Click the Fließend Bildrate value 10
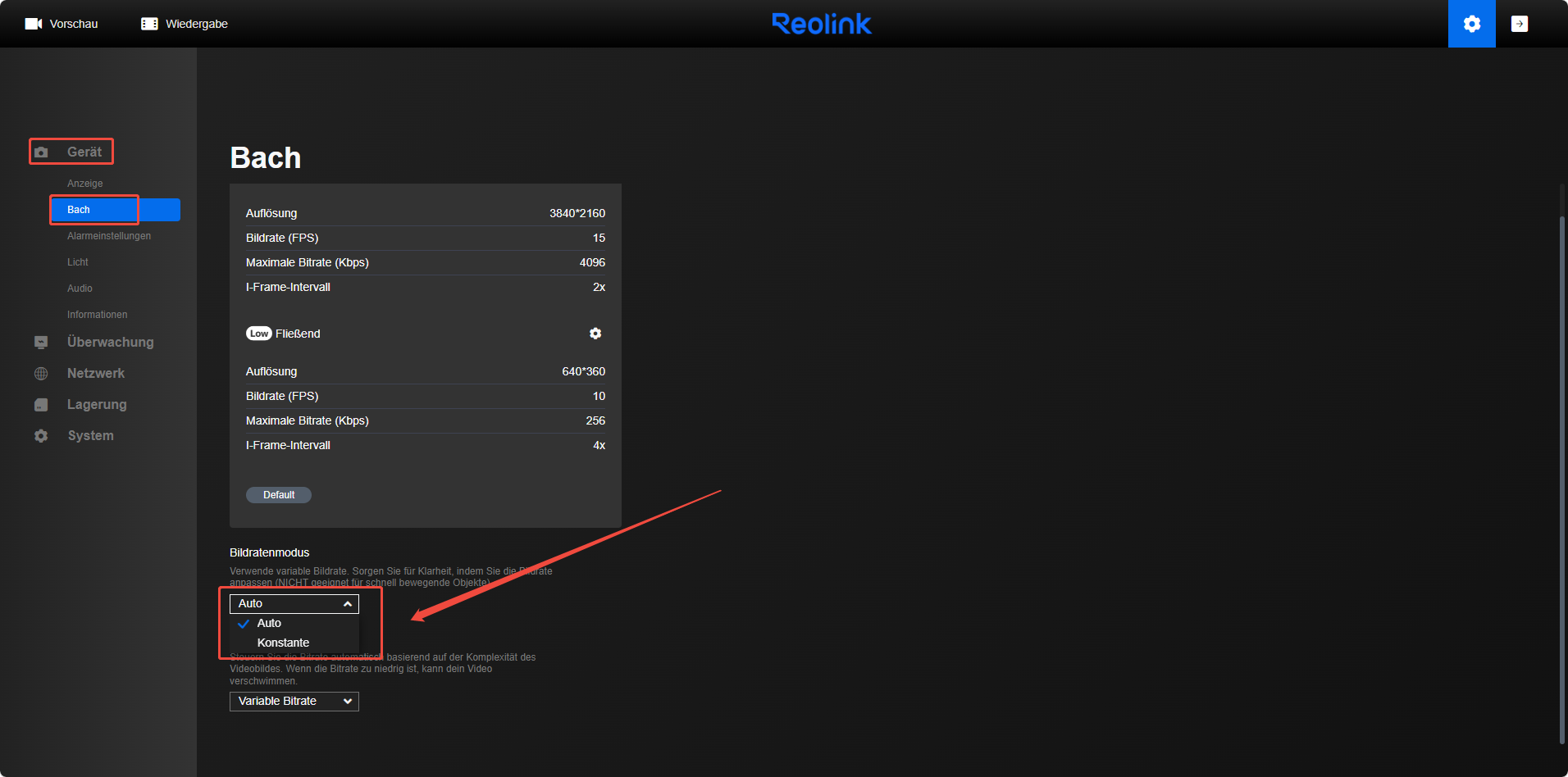Screen dimensions: 1568x777 click(599, 396)
